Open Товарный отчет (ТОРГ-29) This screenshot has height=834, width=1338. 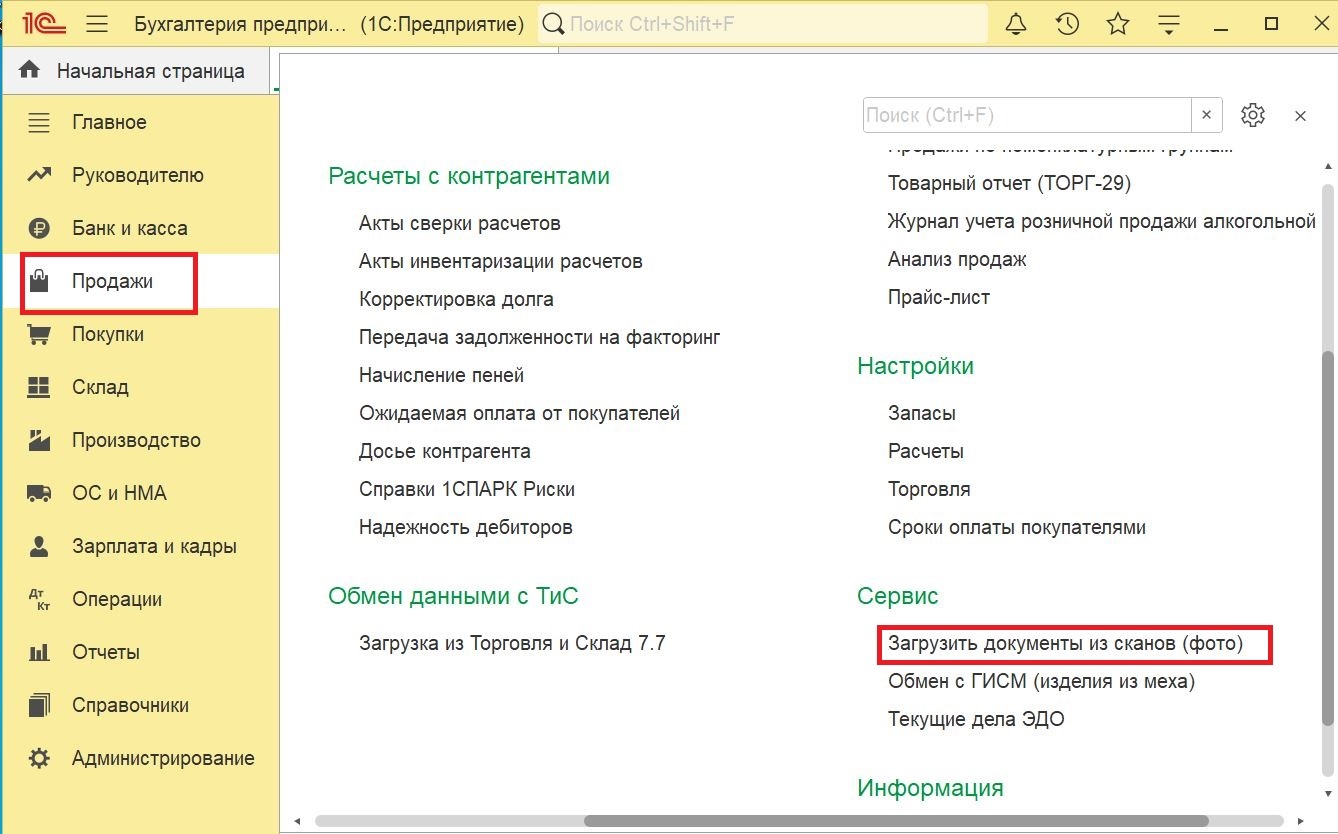point(1009,183)
